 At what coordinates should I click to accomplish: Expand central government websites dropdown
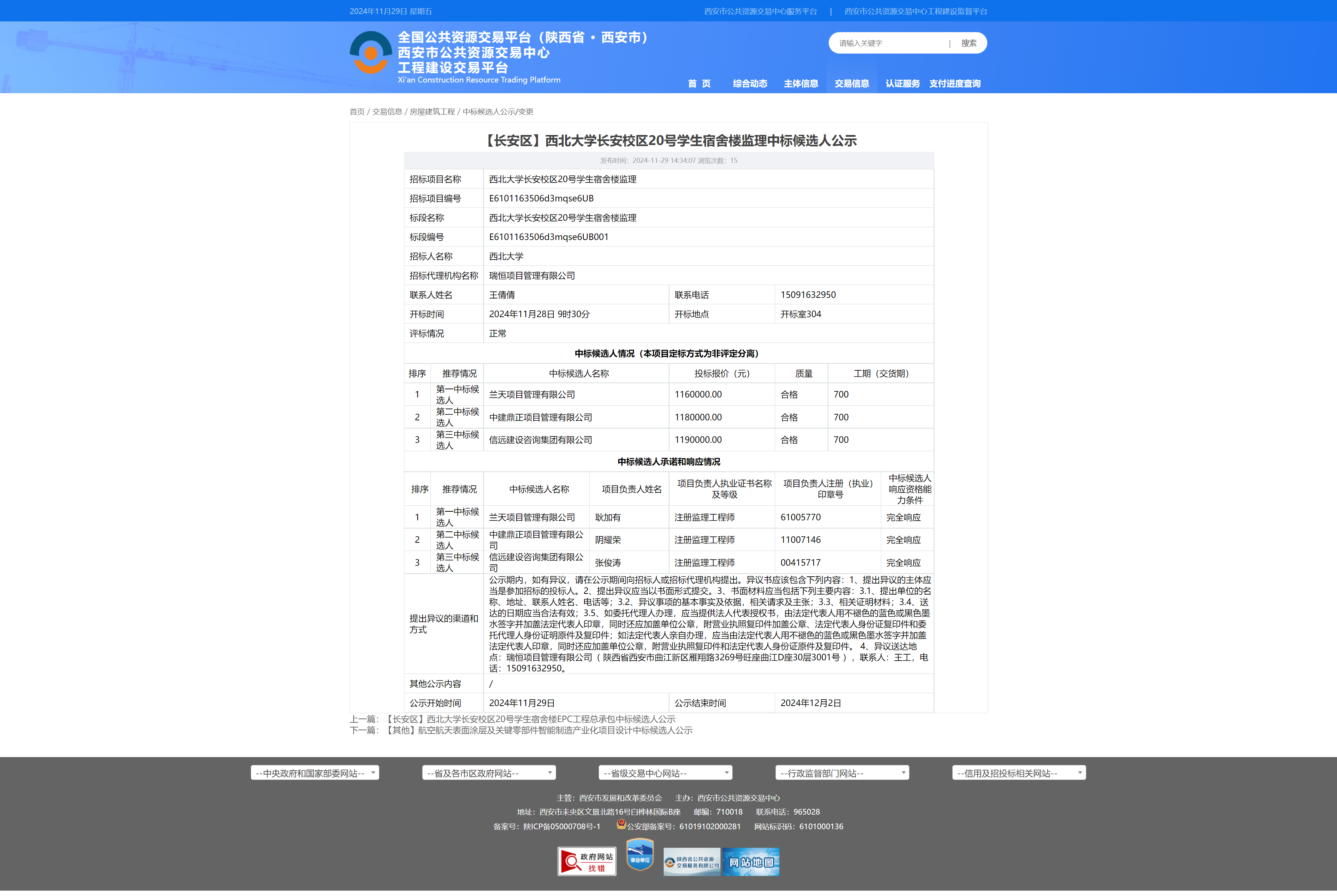coord(314,773)
